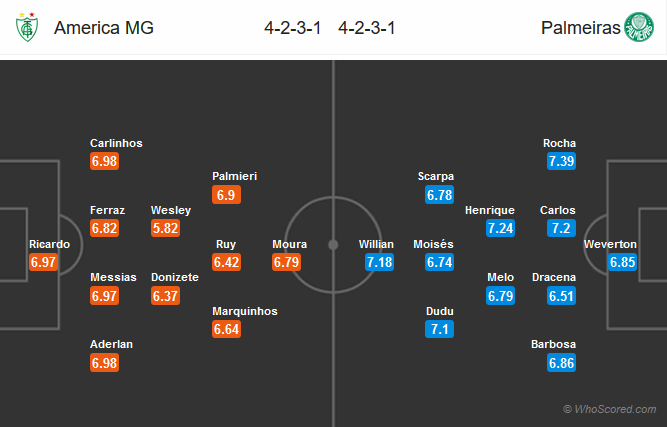Select Aderlan's 6.98 rating badge
667x427 pixels.
point(104,363)
